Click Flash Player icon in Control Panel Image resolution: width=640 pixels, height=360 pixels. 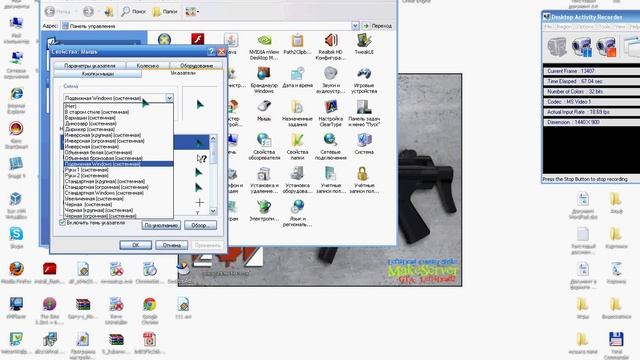pos(198,39)
